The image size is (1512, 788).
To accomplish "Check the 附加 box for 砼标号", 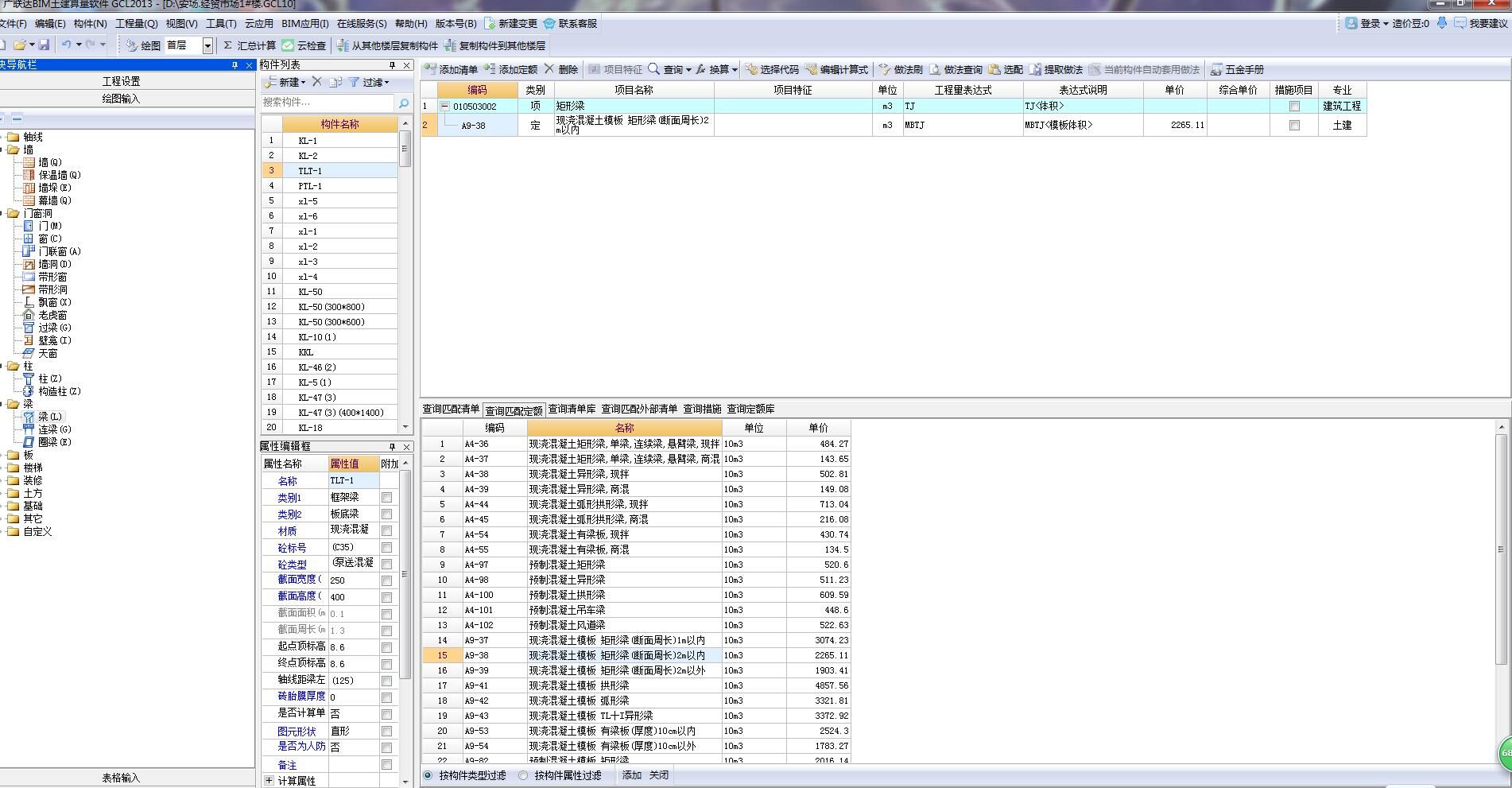I will 386,547.
